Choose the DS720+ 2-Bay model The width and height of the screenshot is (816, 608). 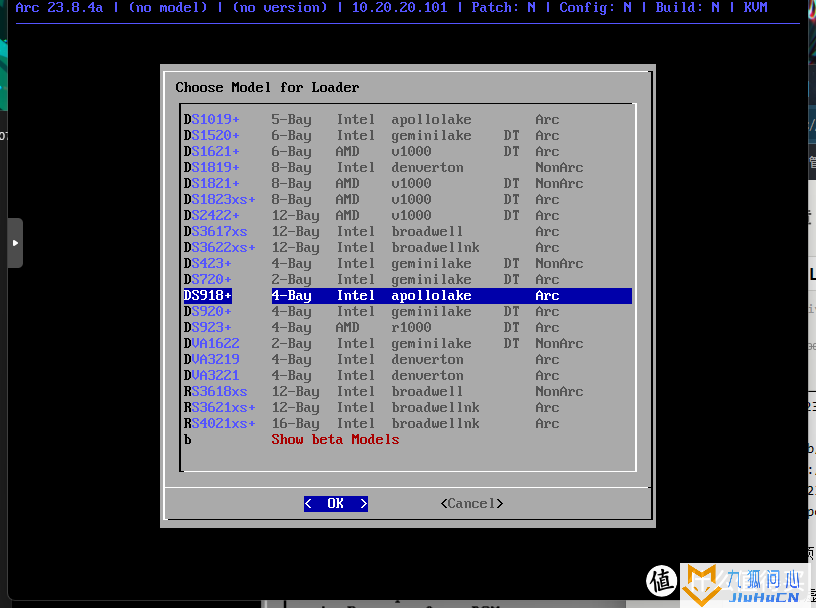[407, 280]
